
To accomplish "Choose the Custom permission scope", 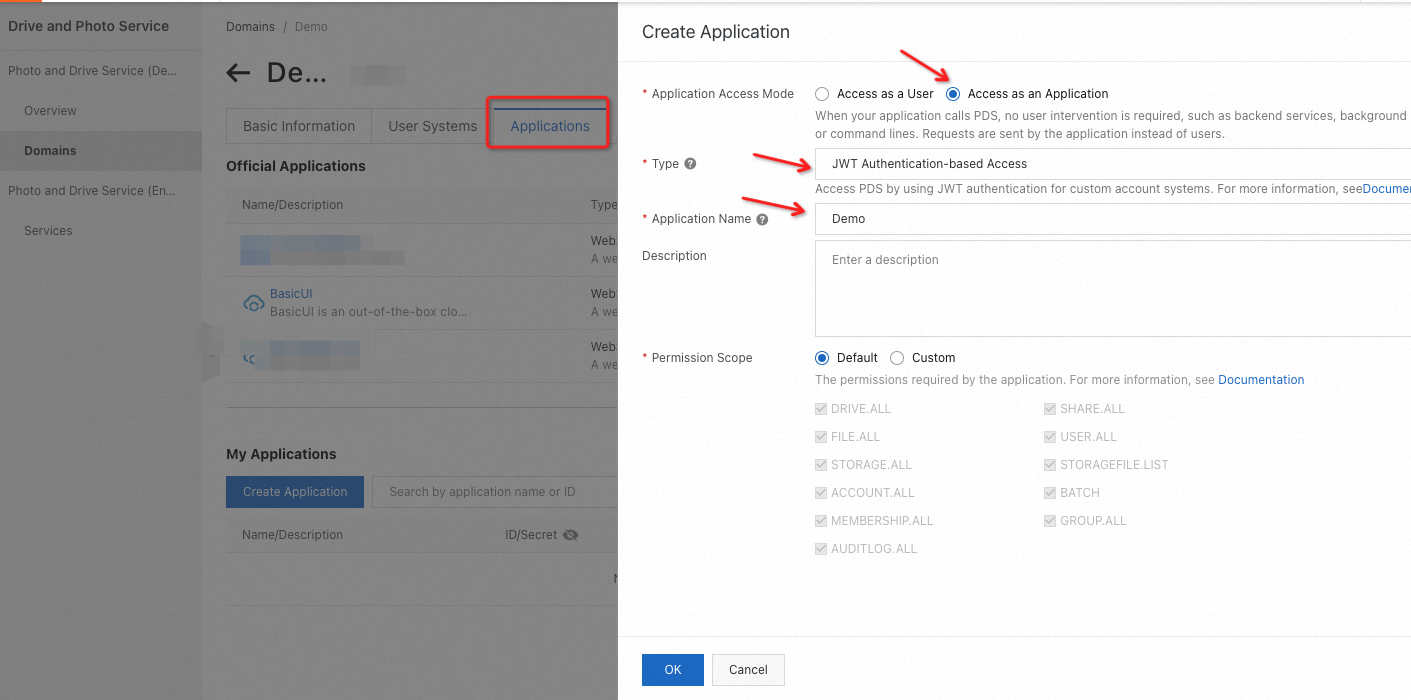I will pyautogui.click(x=897, y=358).
